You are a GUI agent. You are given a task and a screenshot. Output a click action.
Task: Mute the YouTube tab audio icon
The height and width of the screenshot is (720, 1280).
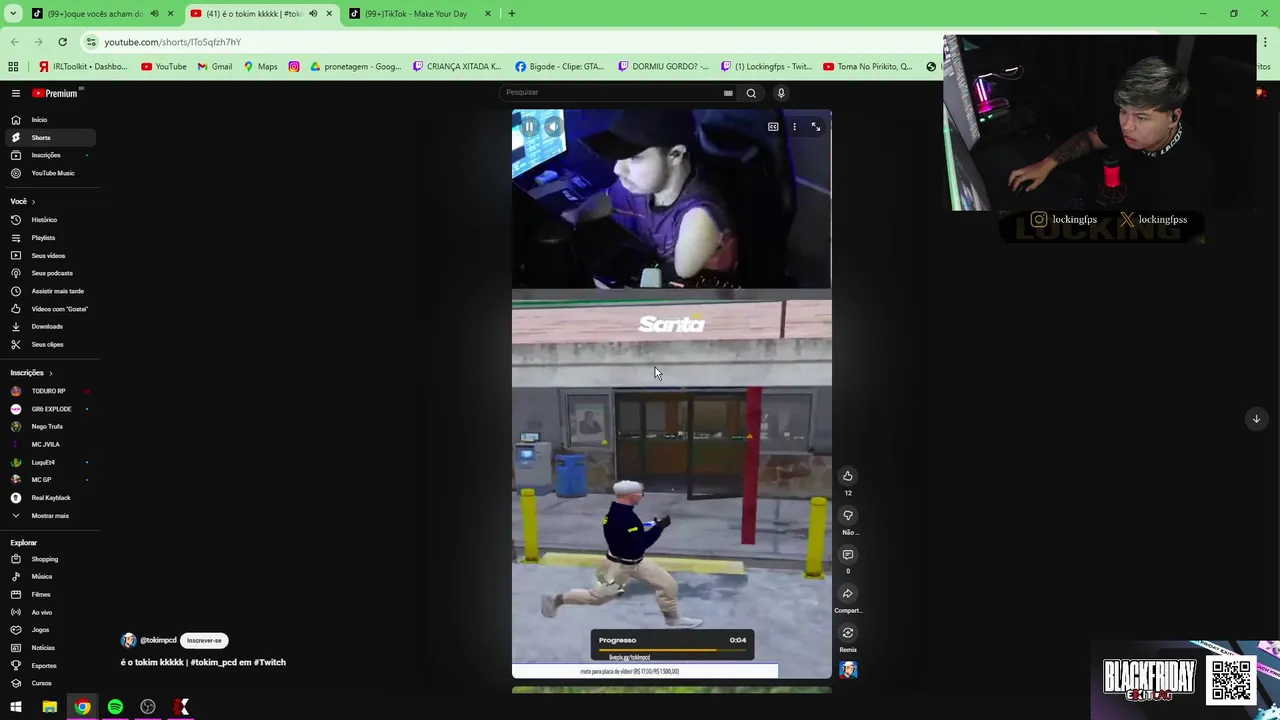(x=313, y=14)
